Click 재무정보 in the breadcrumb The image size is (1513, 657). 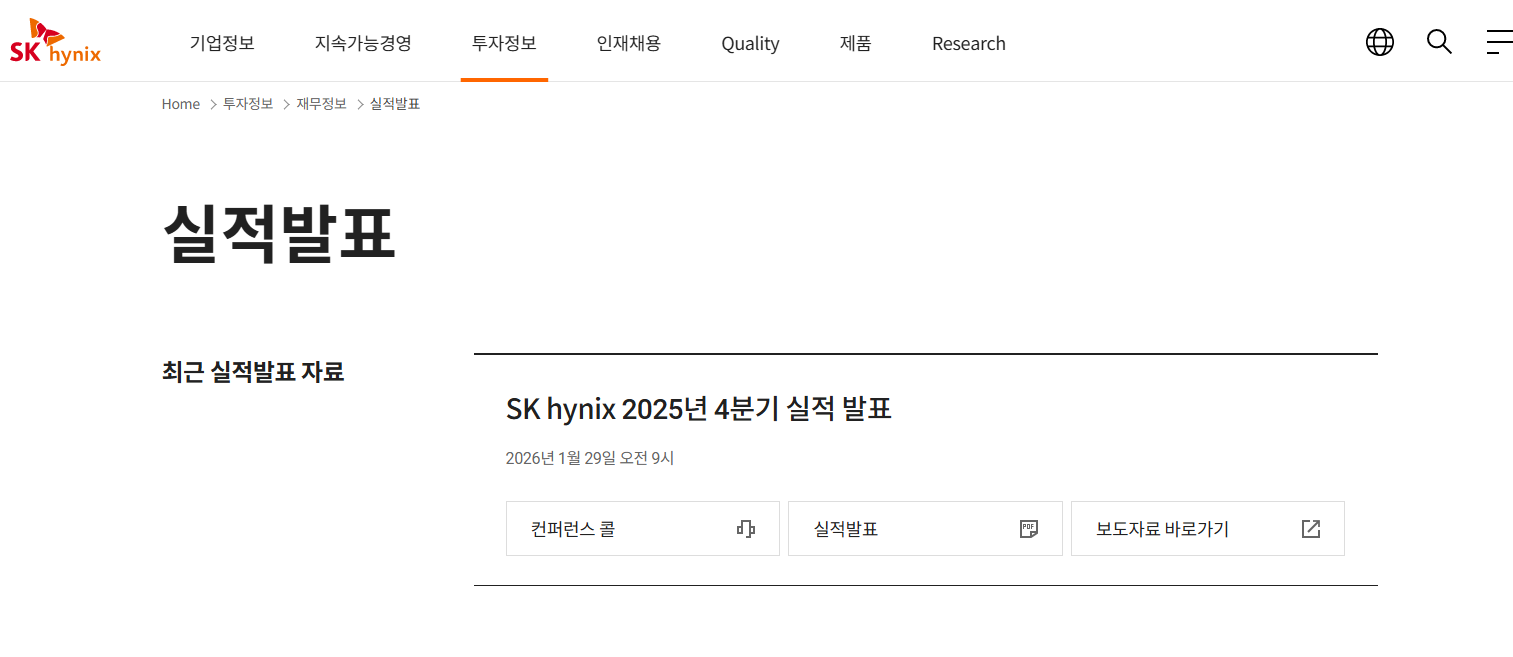point(321,104)
